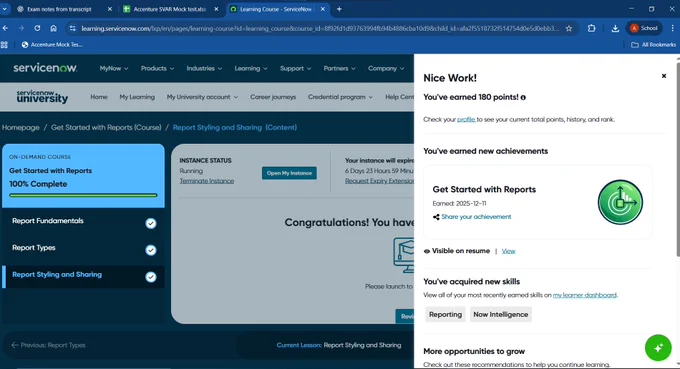Click Get Started with Reports breadcrumb
Image resolution: width=680 pixels, height=369 pixels.
(x=106, y=127)
